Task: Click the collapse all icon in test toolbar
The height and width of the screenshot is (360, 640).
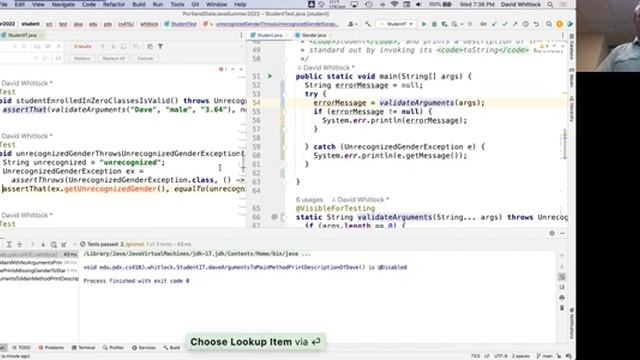Action: click(x=19, y=244)
